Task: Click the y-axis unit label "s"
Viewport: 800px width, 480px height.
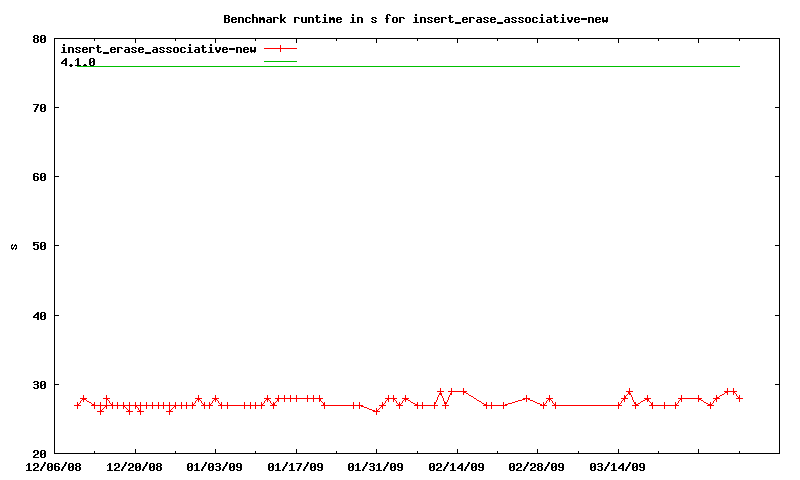Action: pos(13,246)
